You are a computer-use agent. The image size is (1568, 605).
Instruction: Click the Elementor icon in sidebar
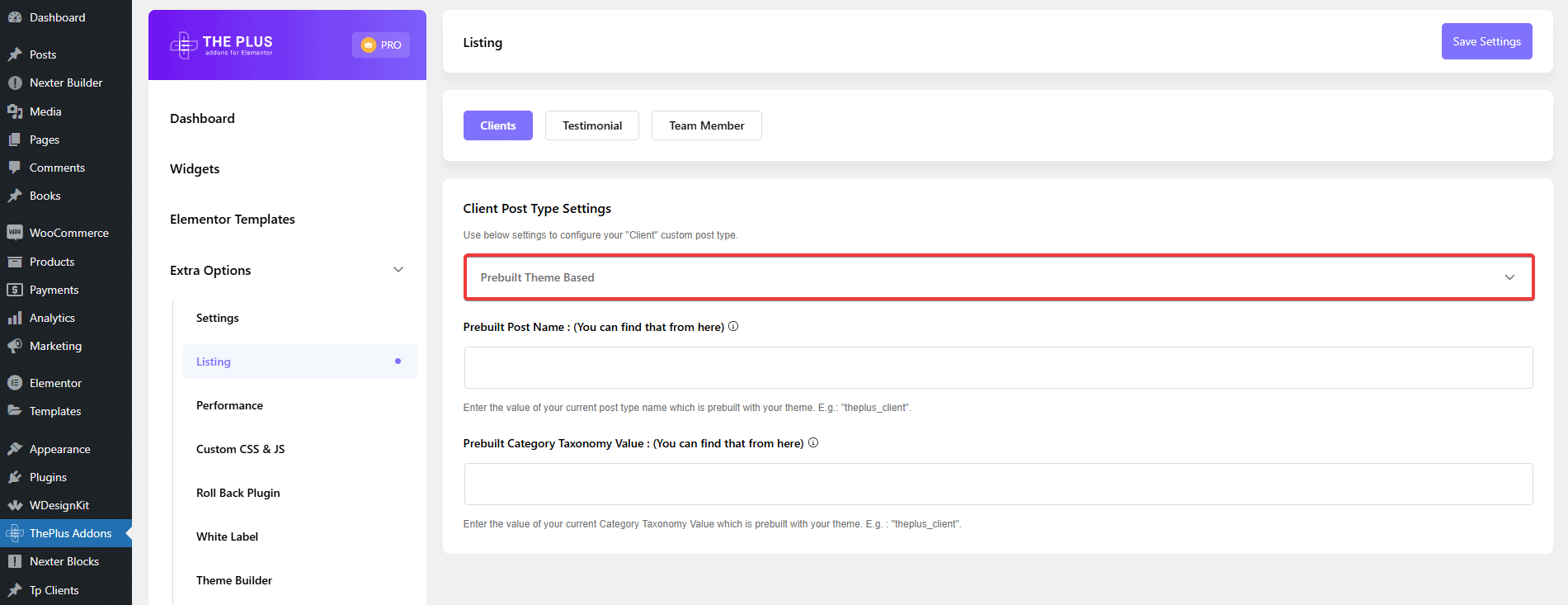pos(14,383)
